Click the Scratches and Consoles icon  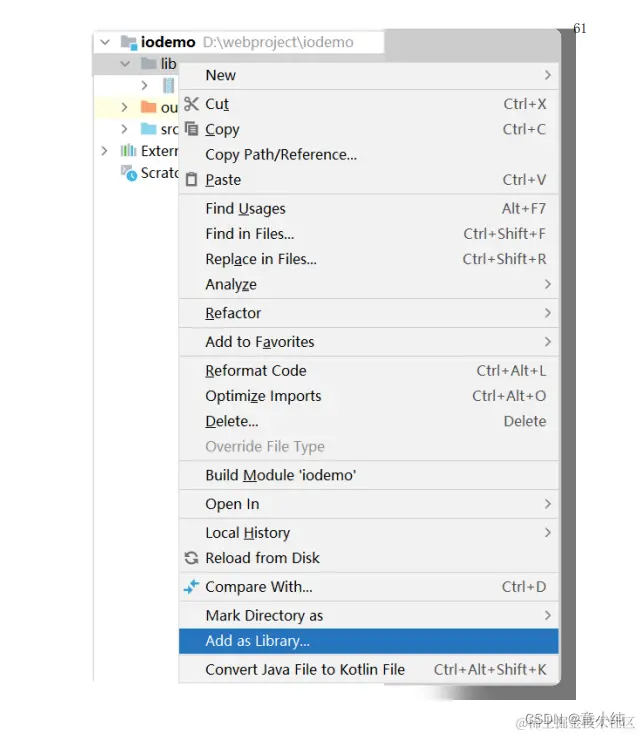pyautogui.click(x=128, y=172)
